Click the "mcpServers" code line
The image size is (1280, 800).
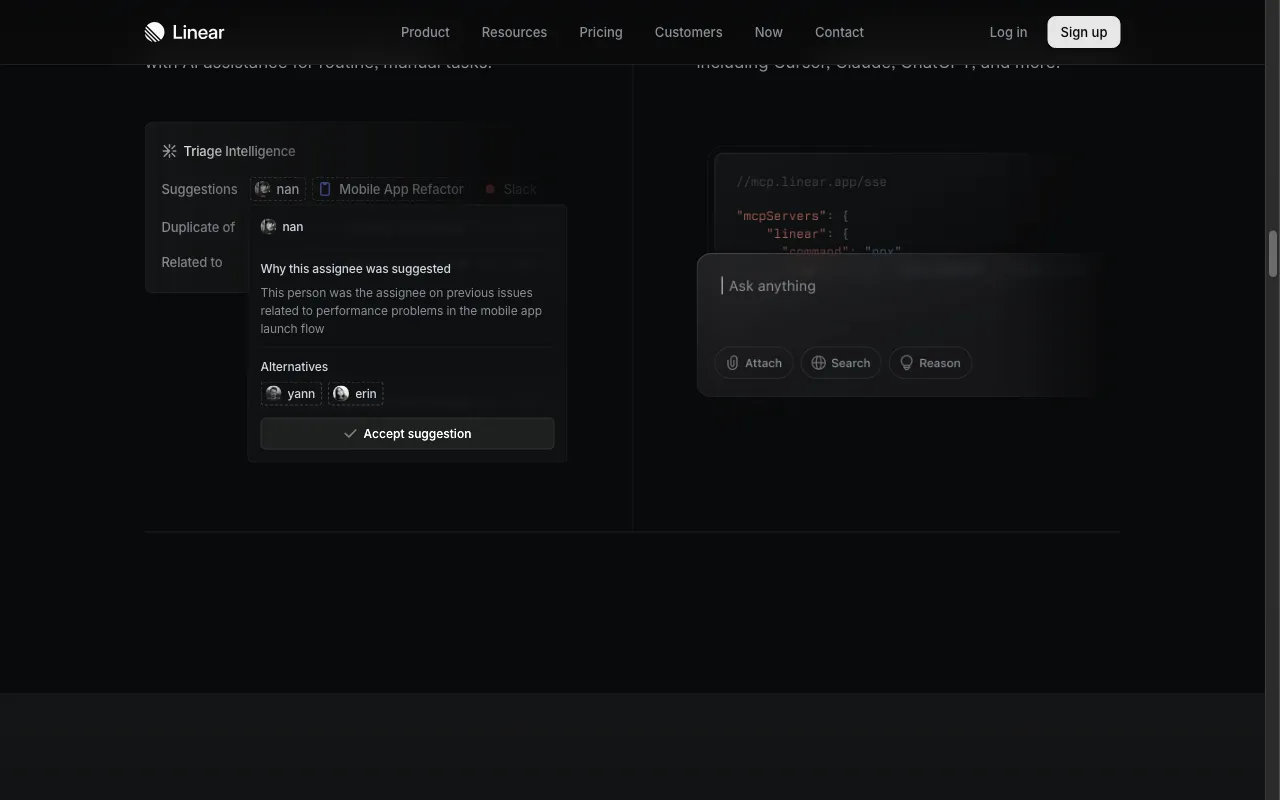coord(793,216)
